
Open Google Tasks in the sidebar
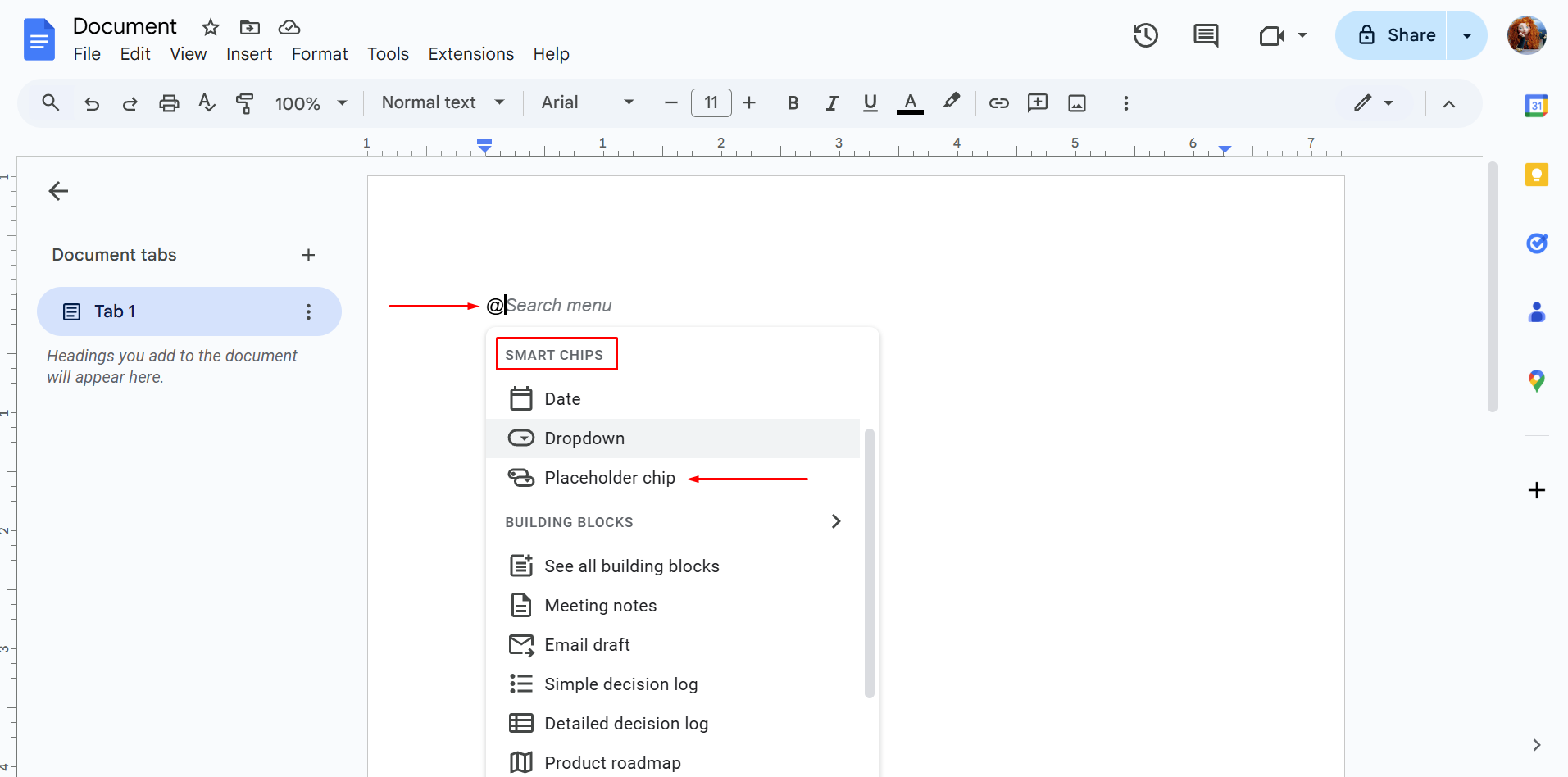point(1537,243)
